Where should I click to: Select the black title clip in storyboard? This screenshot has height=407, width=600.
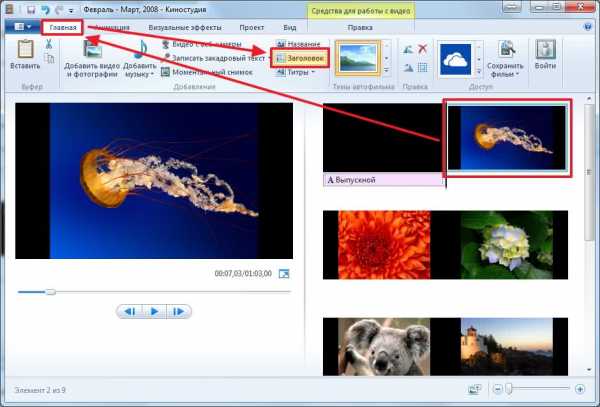pyautogui.click(x=383, y=138)
